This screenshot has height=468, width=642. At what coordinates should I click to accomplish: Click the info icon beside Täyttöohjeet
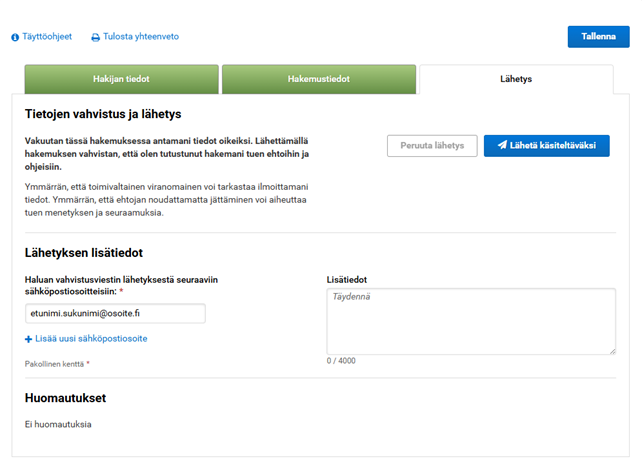click(x=15, y=37)
